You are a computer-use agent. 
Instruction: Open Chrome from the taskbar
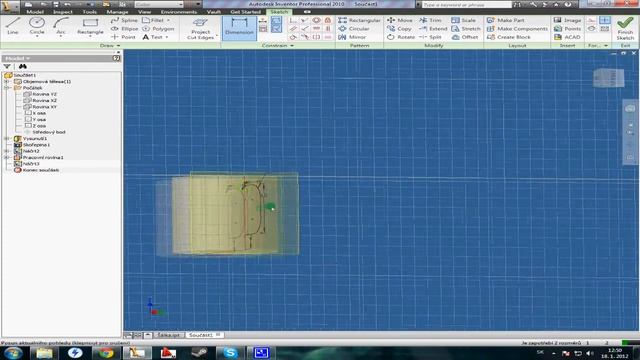(106, 353)
